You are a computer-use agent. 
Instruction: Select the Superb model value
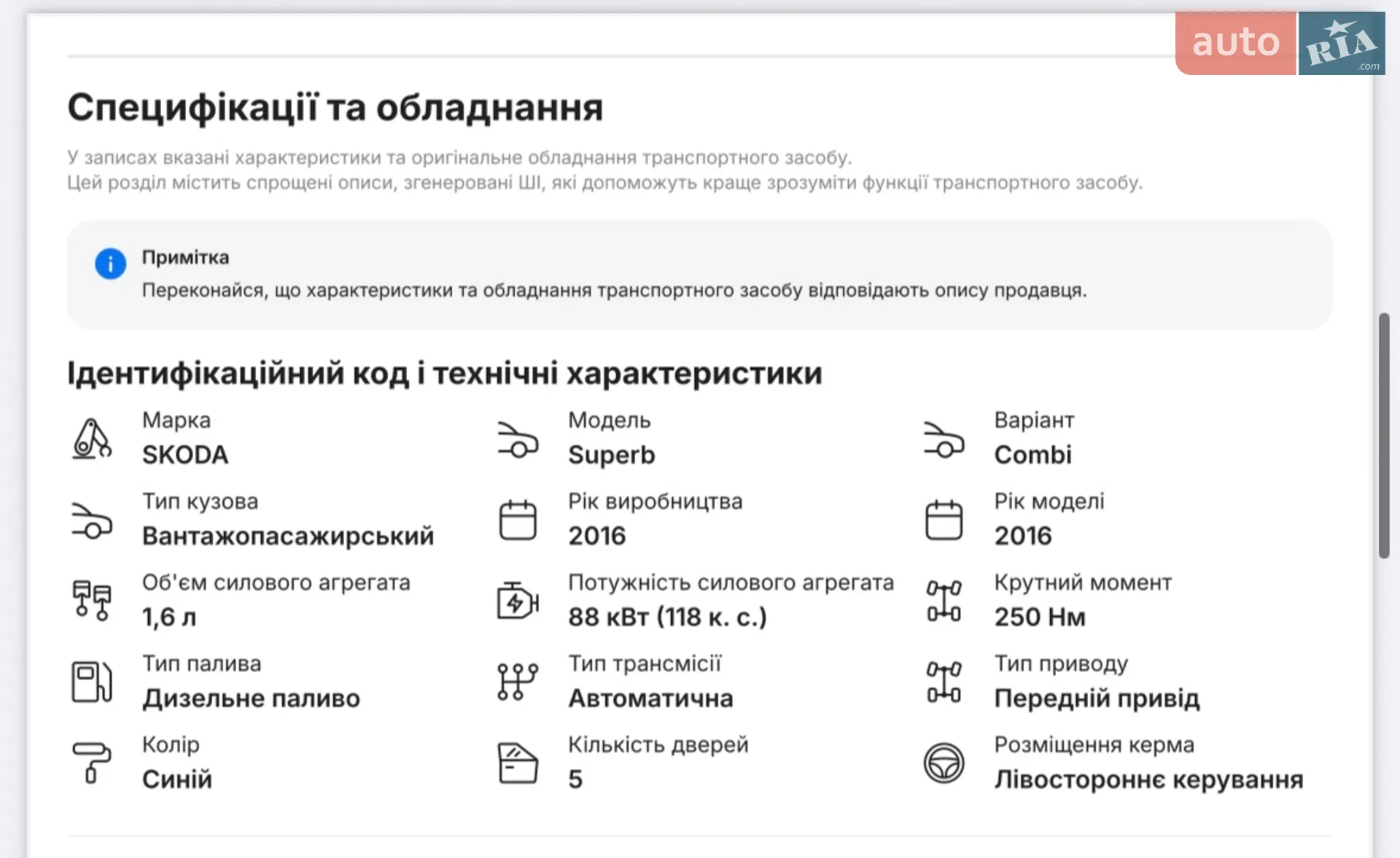pyautogui.click(x=612, y=456)
